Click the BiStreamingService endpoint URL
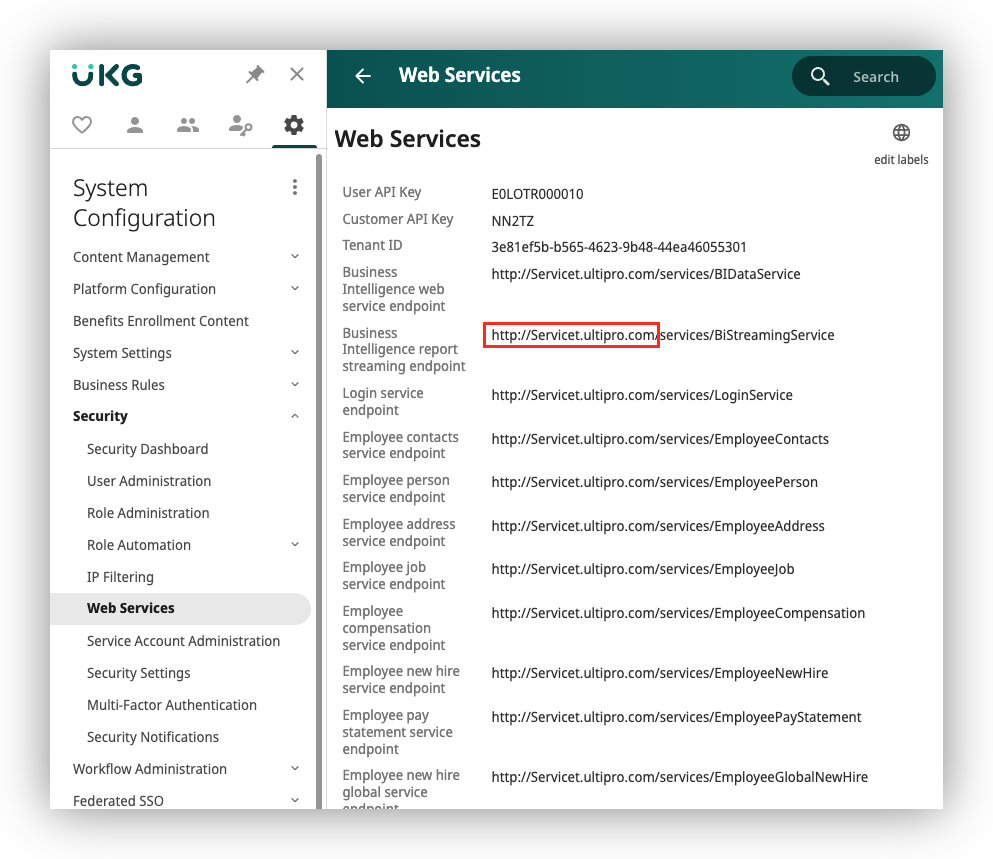The width and height of the screenshot is (993, 859). point(662,335)
